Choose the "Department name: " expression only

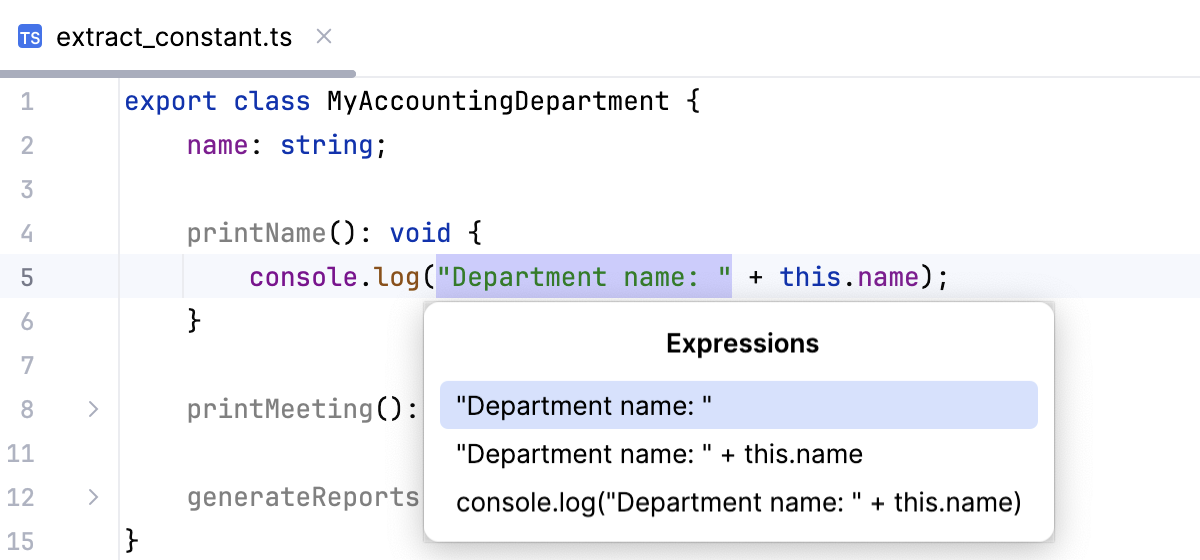coord(738,407)
